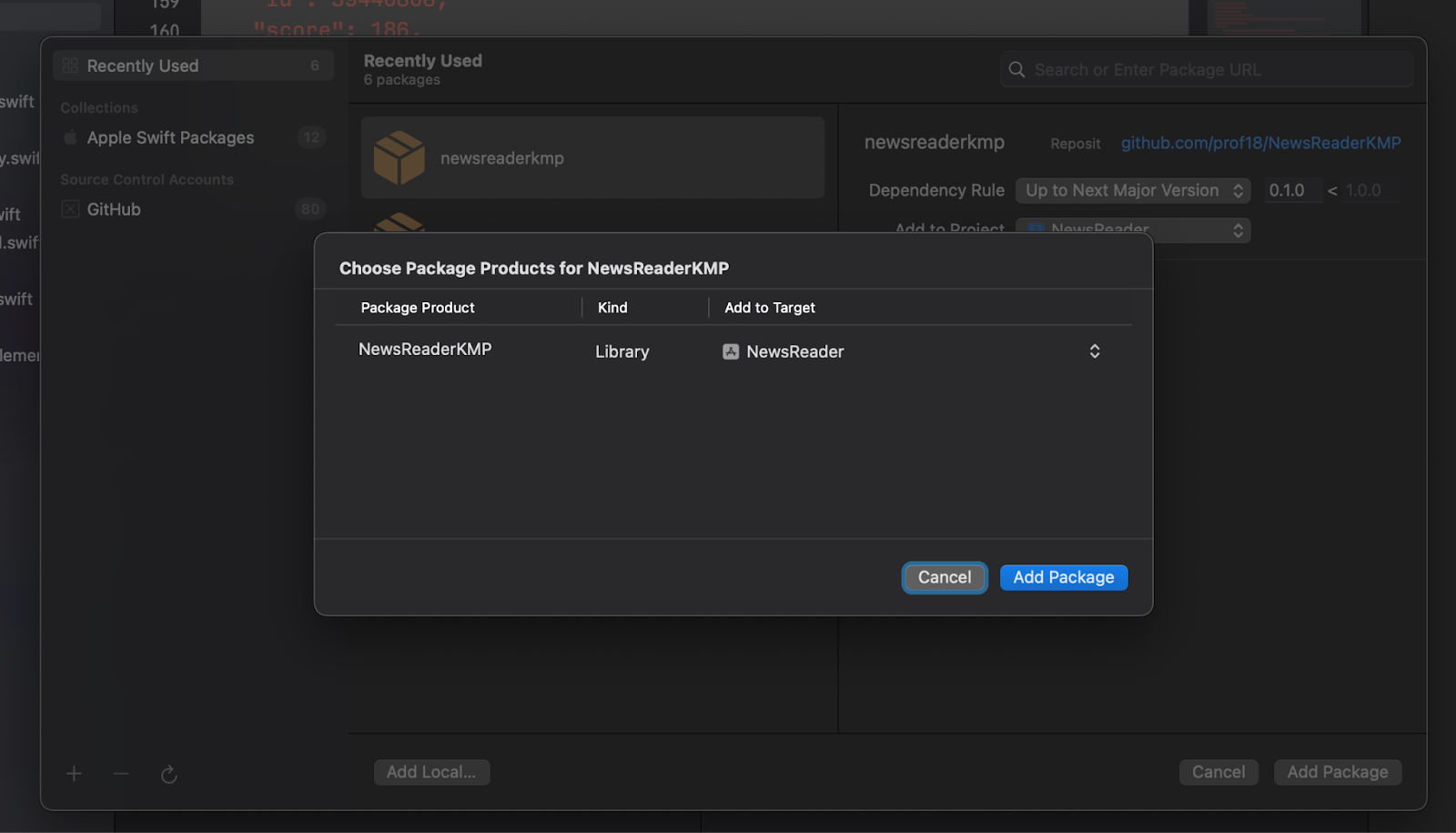1456x833 pixels.
Task: Click the 80 badge next to GitHub
Action: (310, 209)
